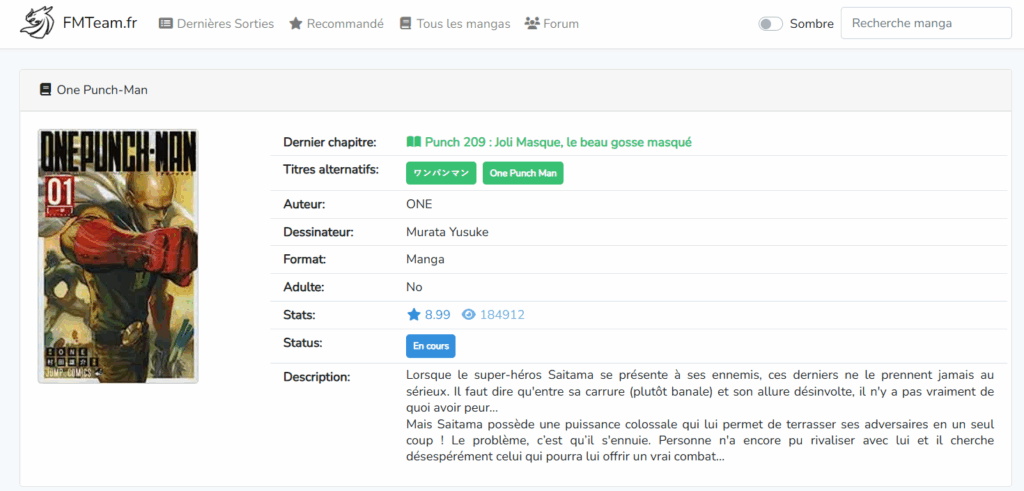1024x491 pixels.
Task: Click the Forum people icon
Action: pos(532,24)
